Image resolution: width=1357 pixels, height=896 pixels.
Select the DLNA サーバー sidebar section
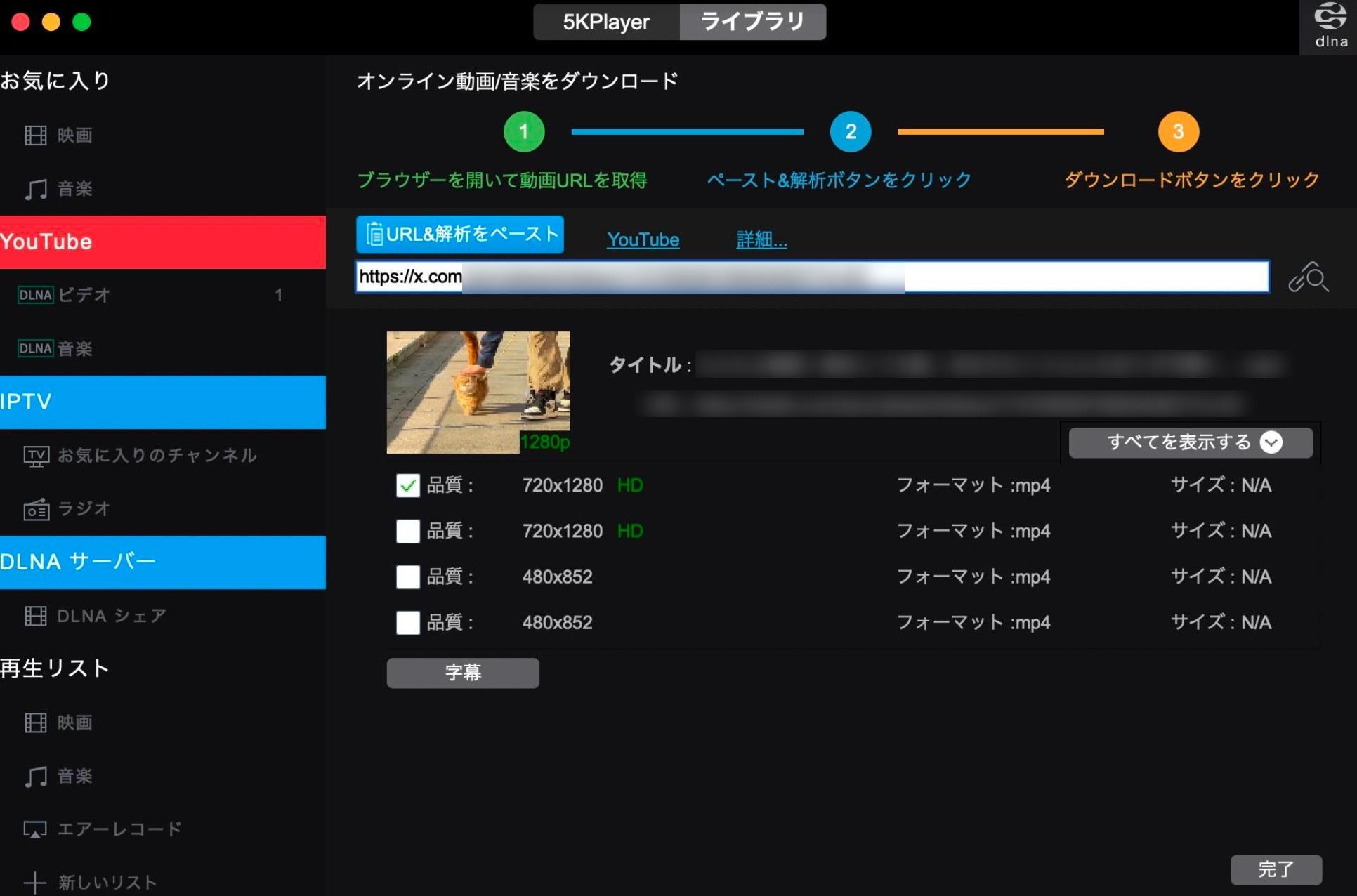tap(163, 562)
